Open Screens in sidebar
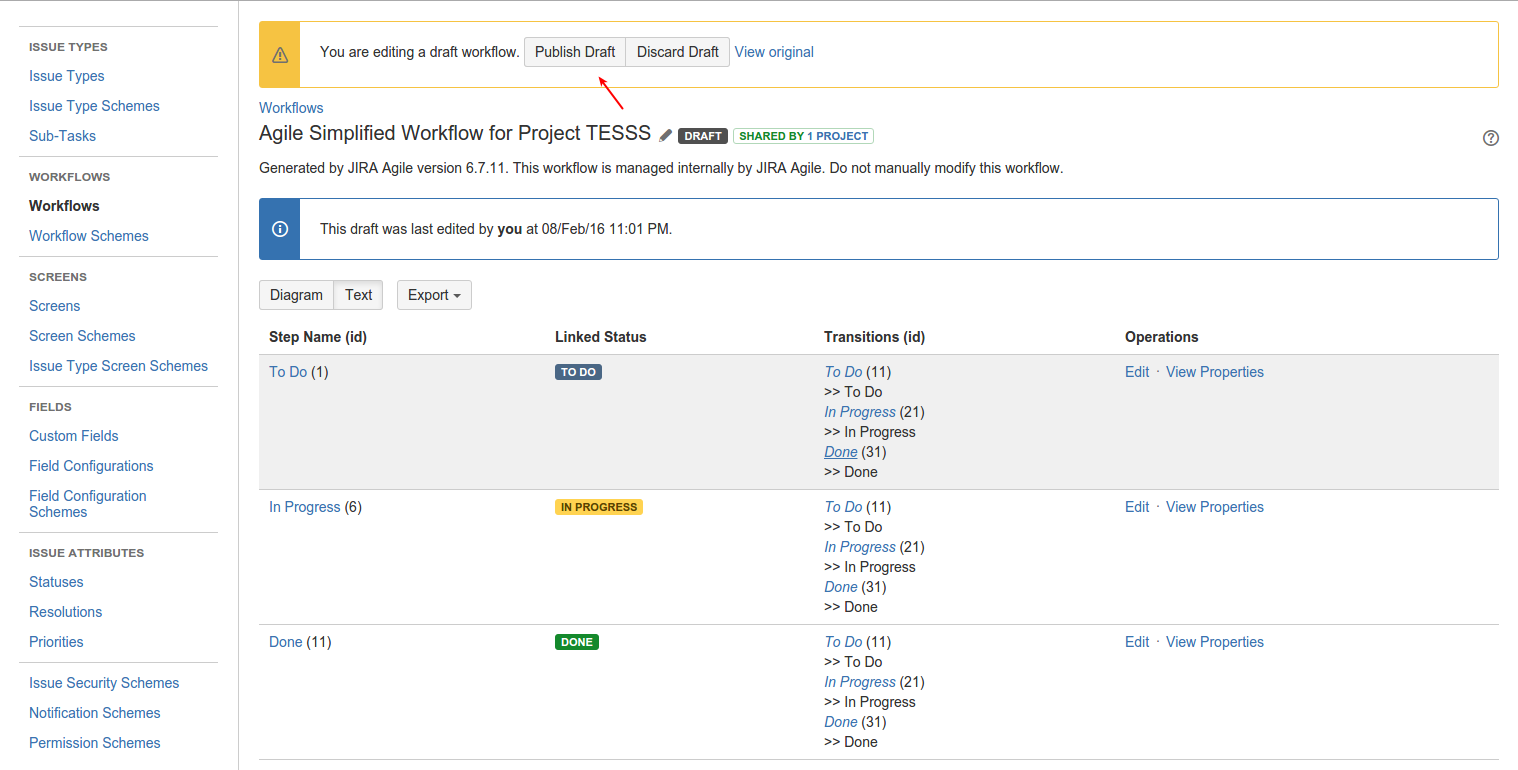This screenshot has height=770, width=1518. tap(55, 306)
